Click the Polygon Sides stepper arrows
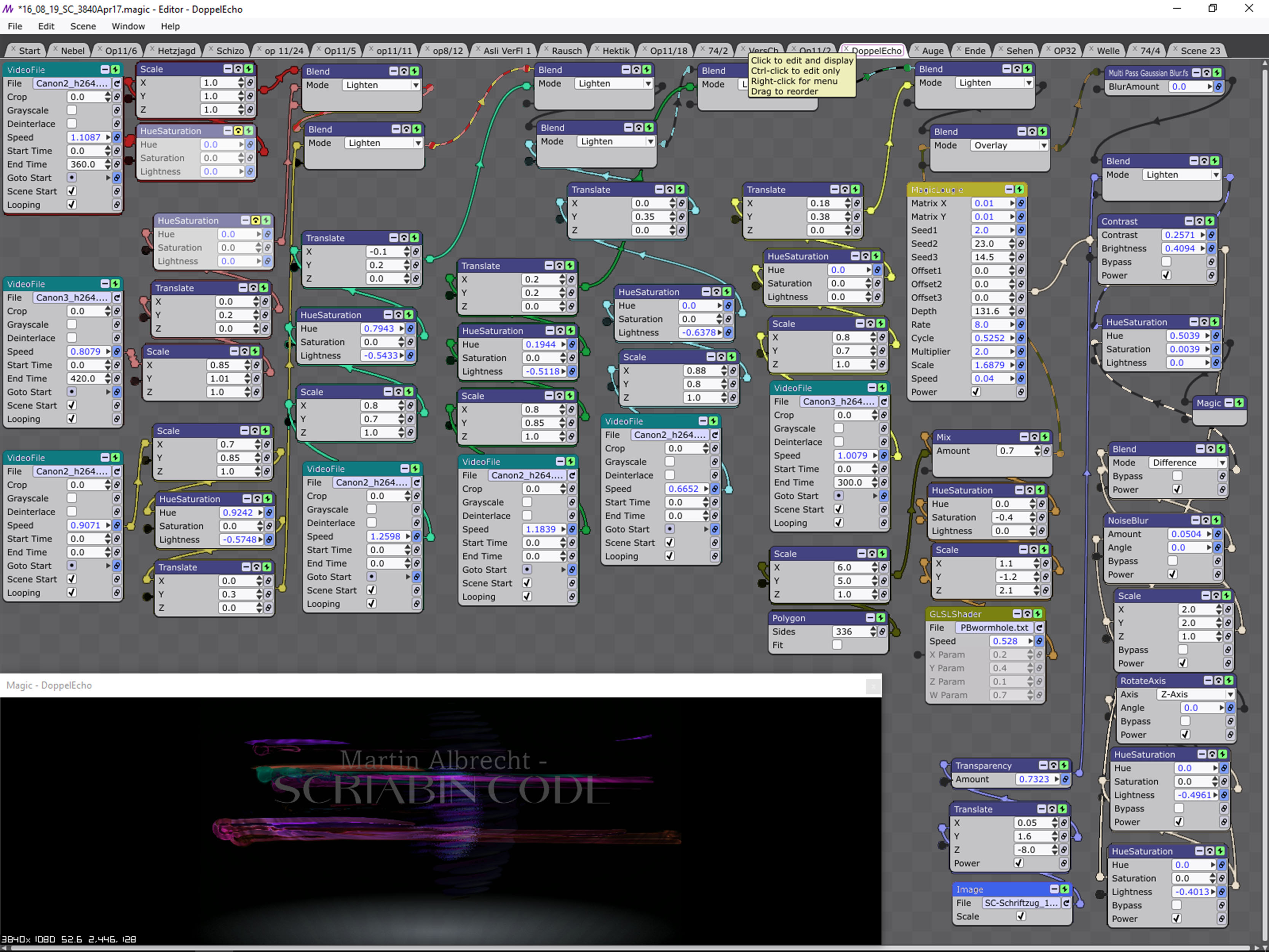 873,631
